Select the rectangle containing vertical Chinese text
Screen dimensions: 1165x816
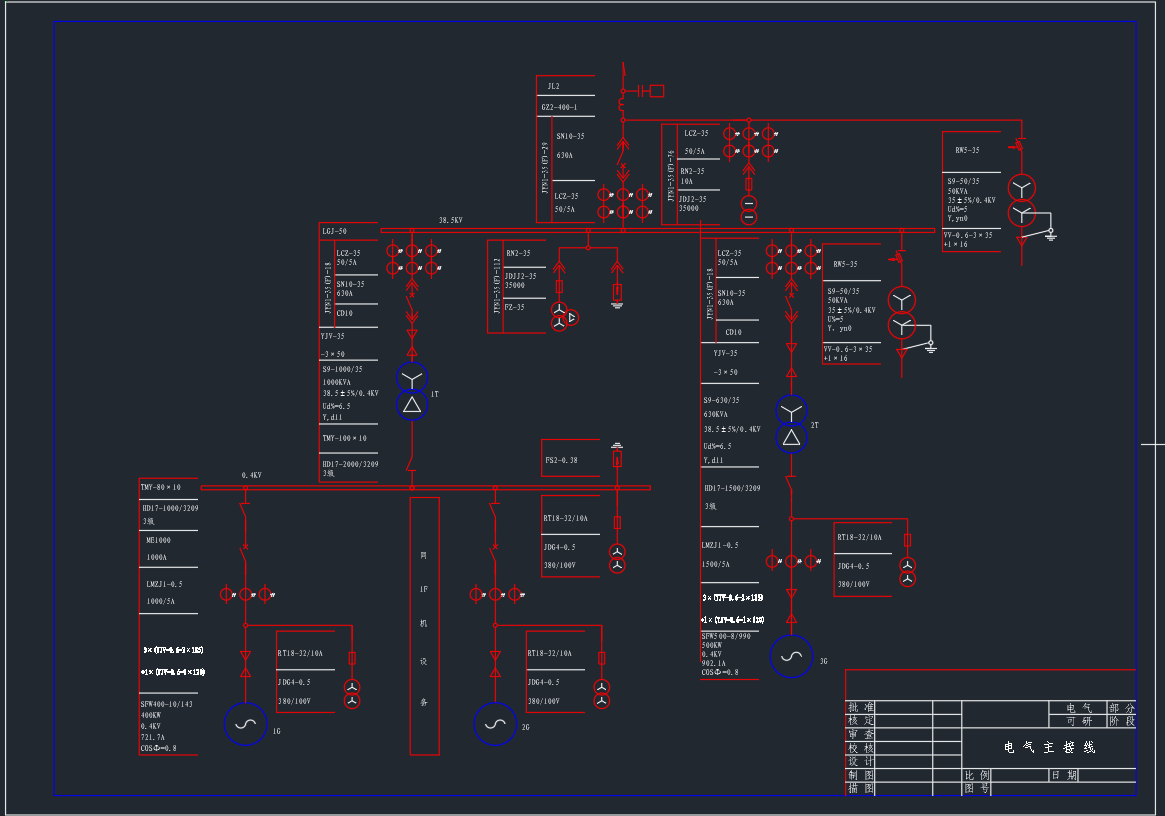pyautogui.click(x=424, y=625)
